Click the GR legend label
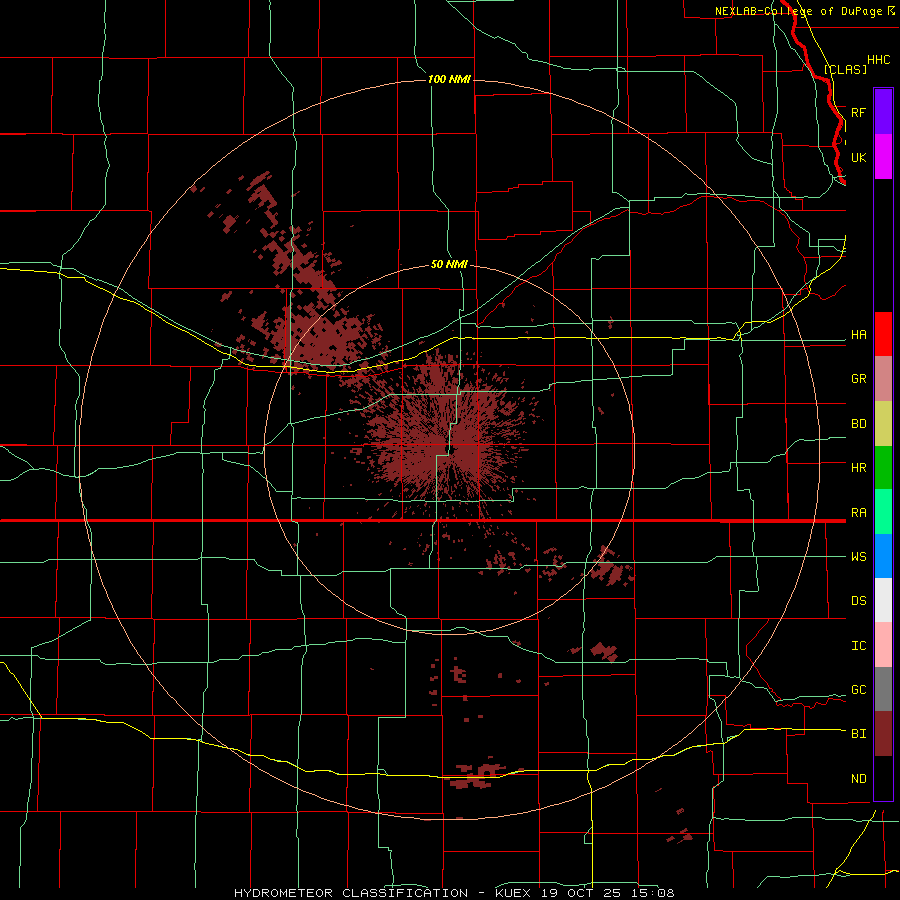 [x=859, y=379]
